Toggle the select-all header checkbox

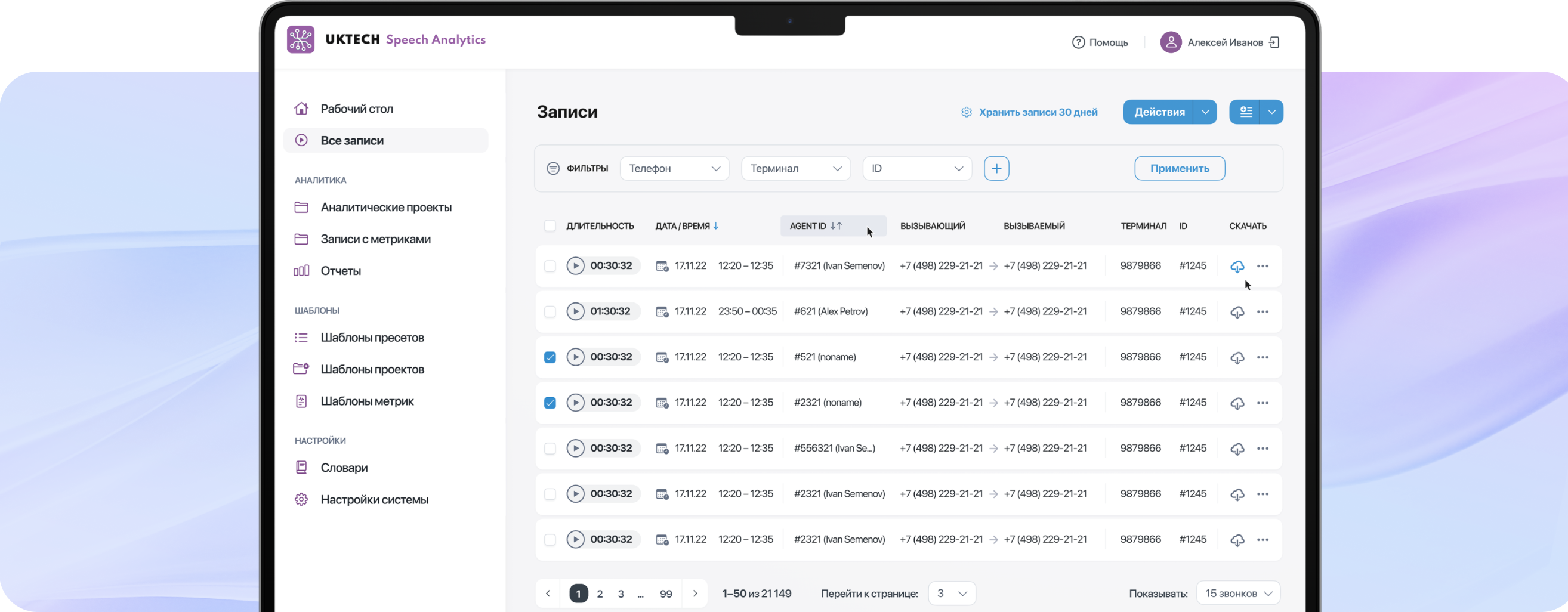tap(550, 225)
